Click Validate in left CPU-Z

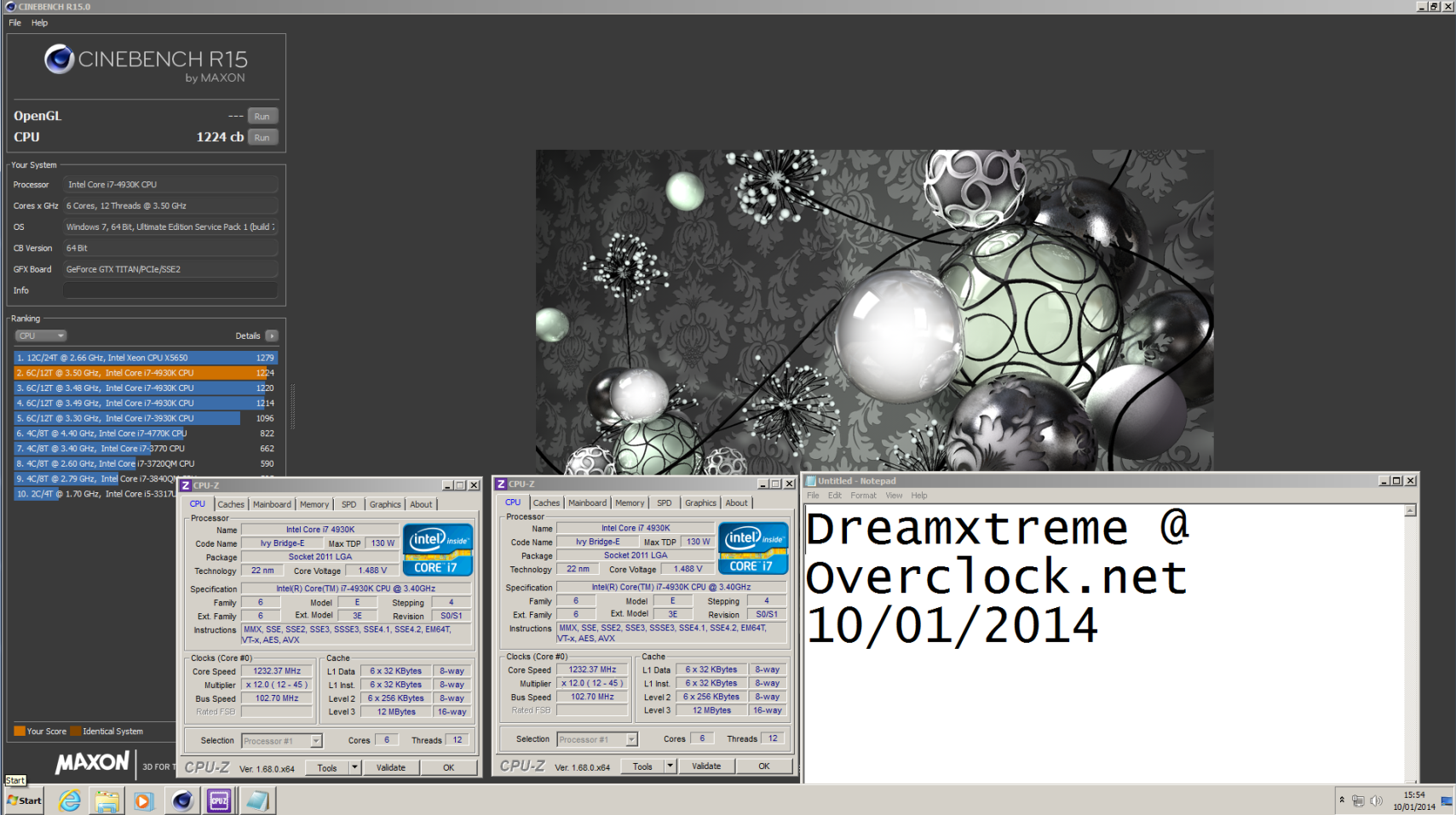(391, 767)
